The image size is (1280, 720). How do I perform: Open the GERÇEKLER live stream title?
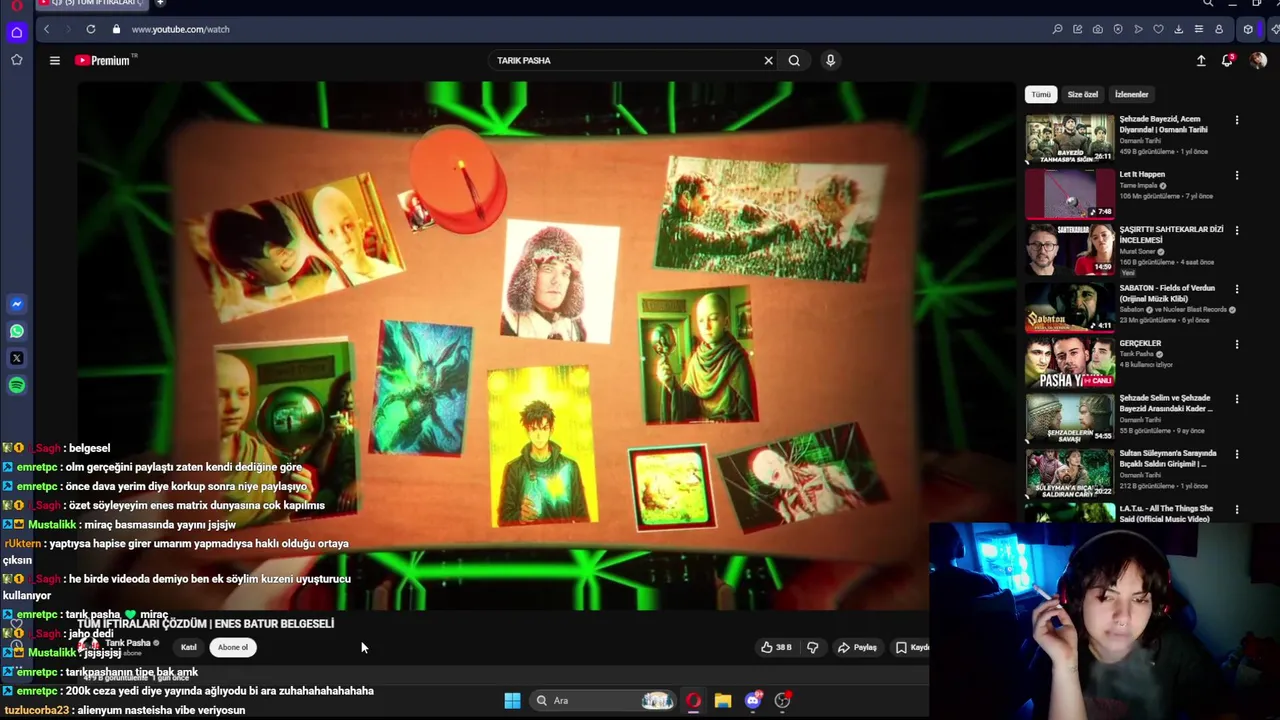pyautogui.click(x=1140, y=343)
